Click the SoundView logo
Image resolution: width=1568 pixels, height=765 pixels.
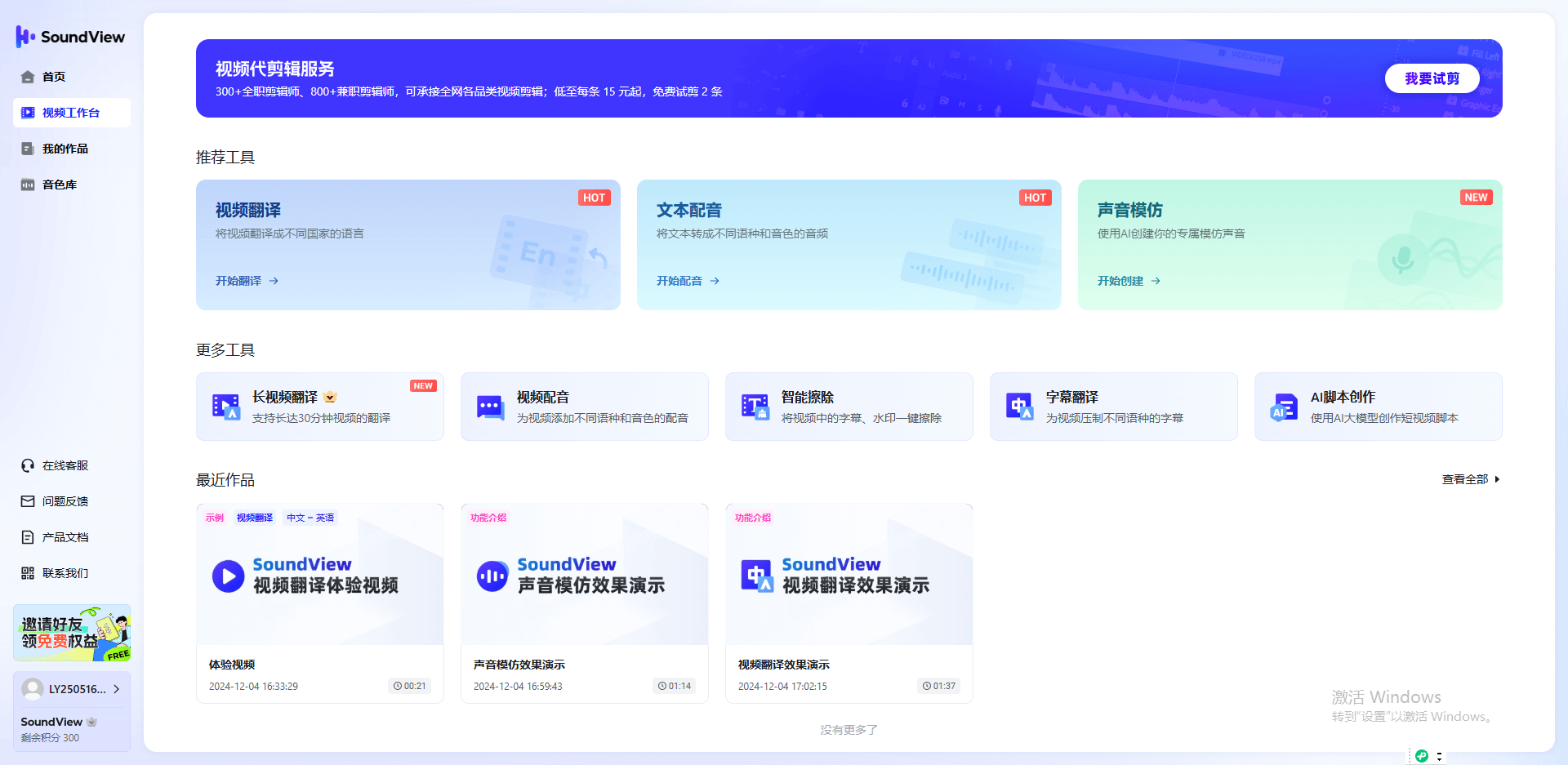click(70, 37)
